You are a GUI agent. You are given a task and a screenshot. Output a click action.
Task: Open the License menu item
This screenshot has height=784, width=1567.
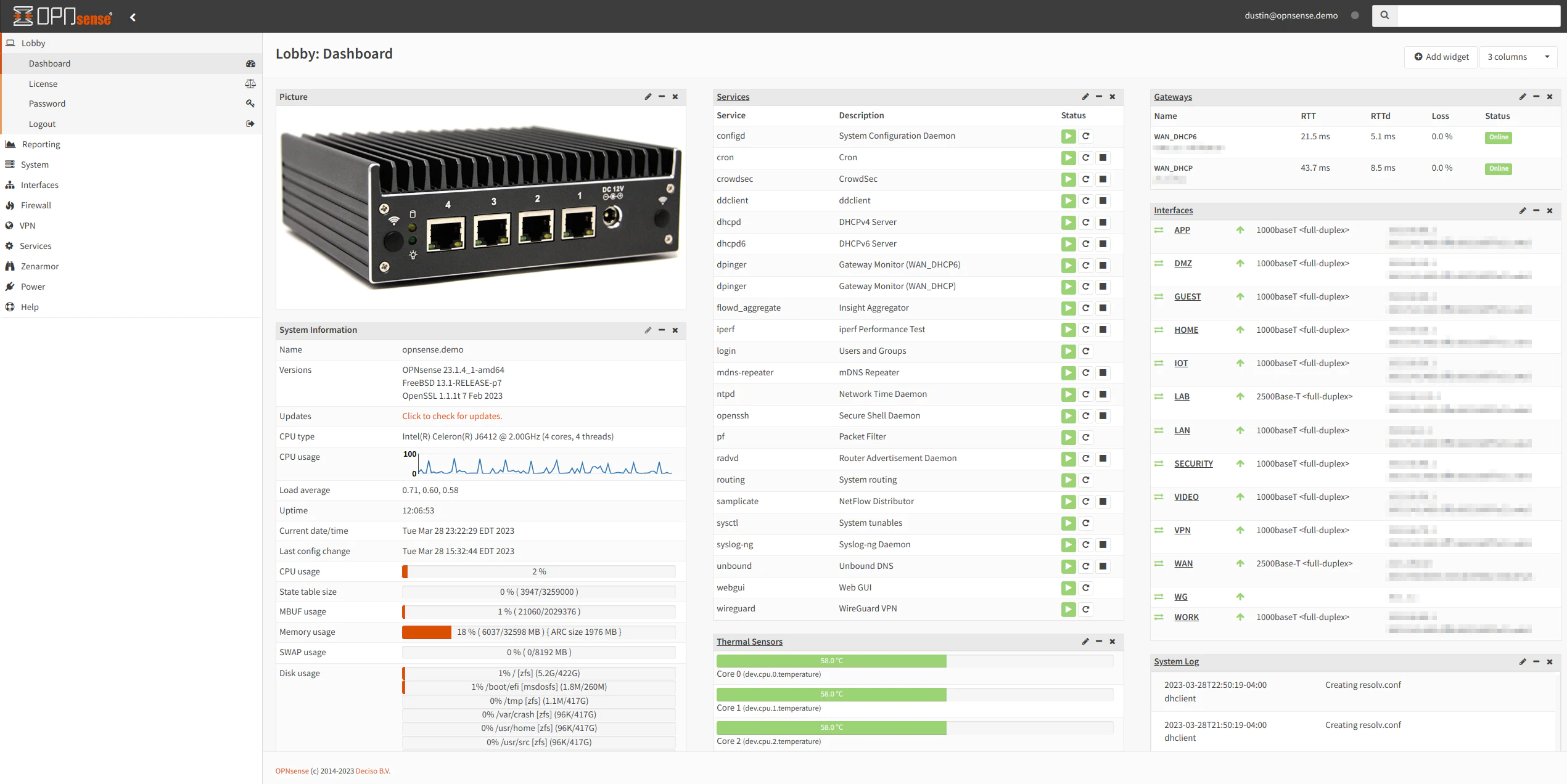coord(43,84)
